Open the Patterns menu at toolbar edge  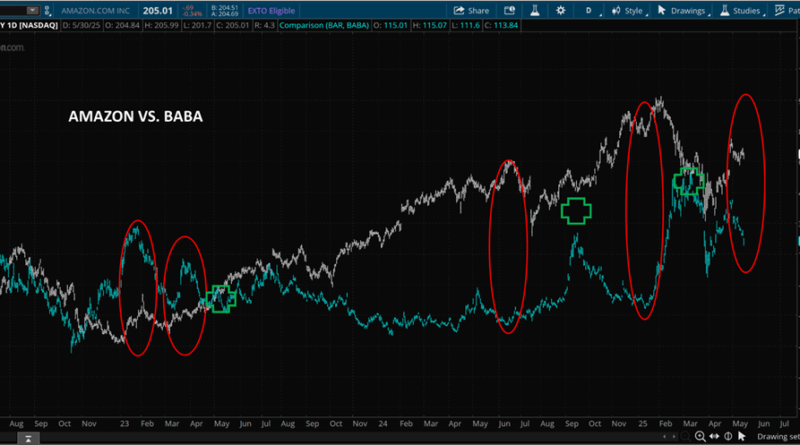tap(787, 11)
